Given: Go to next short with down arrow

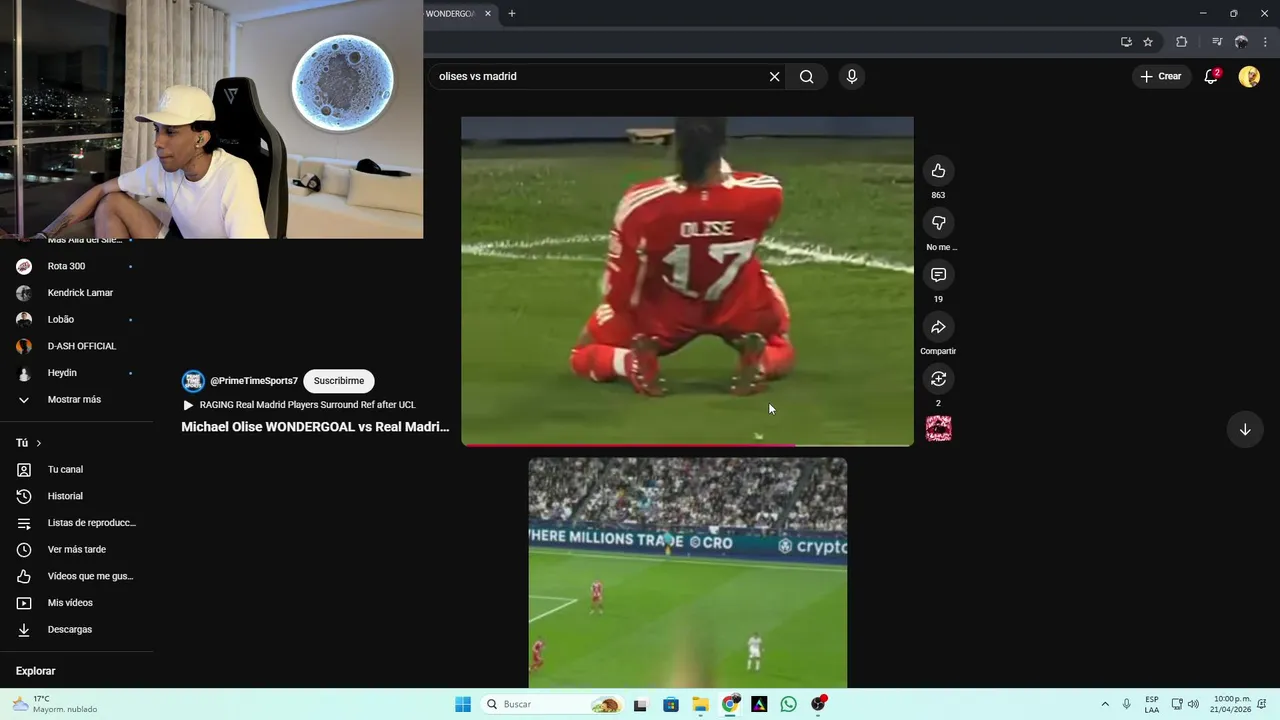Looking at the screenshot, I should coord(1245,430).
